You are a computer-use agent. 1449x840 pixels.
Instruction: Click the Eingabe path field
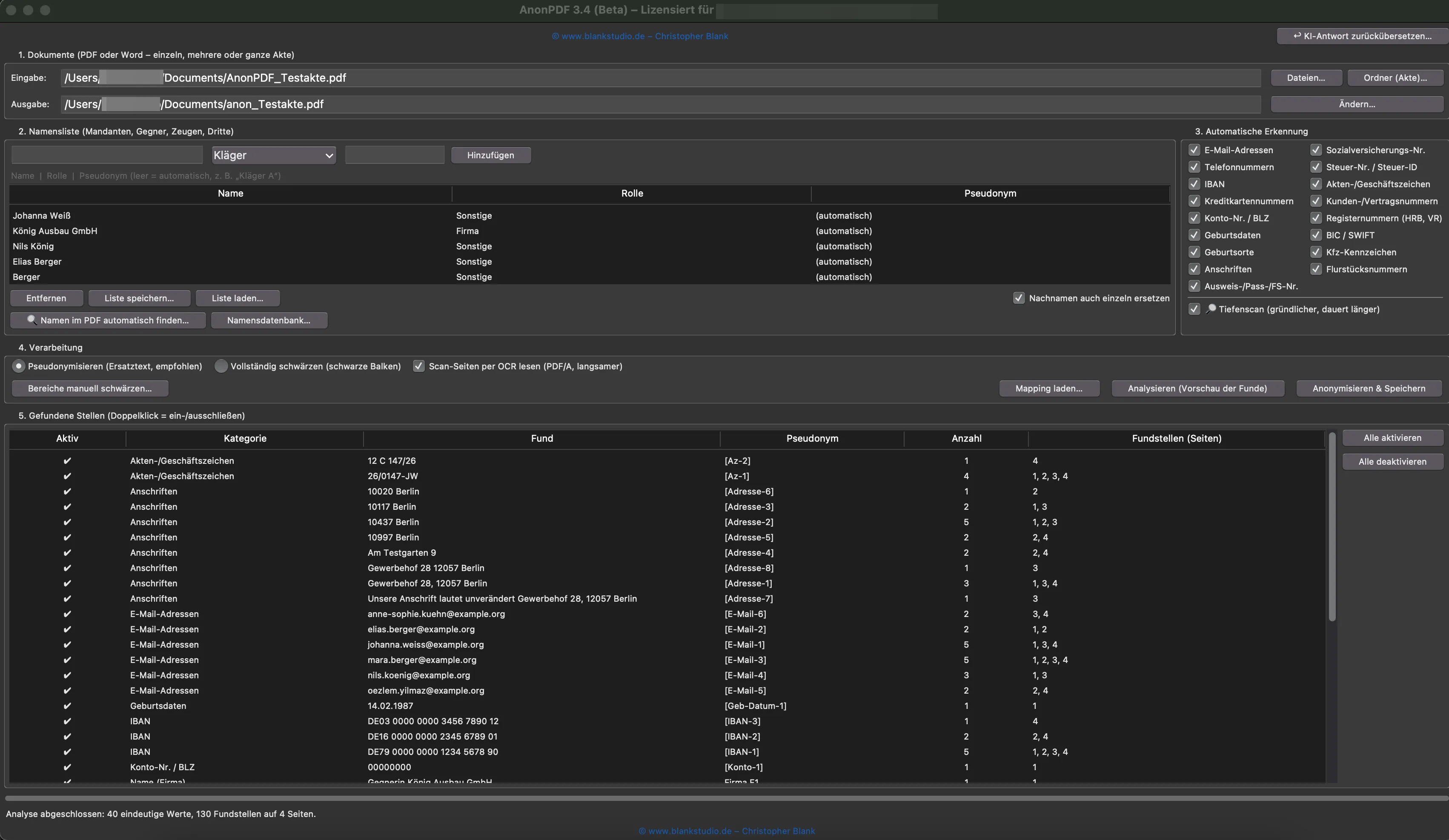click(661, 77)
